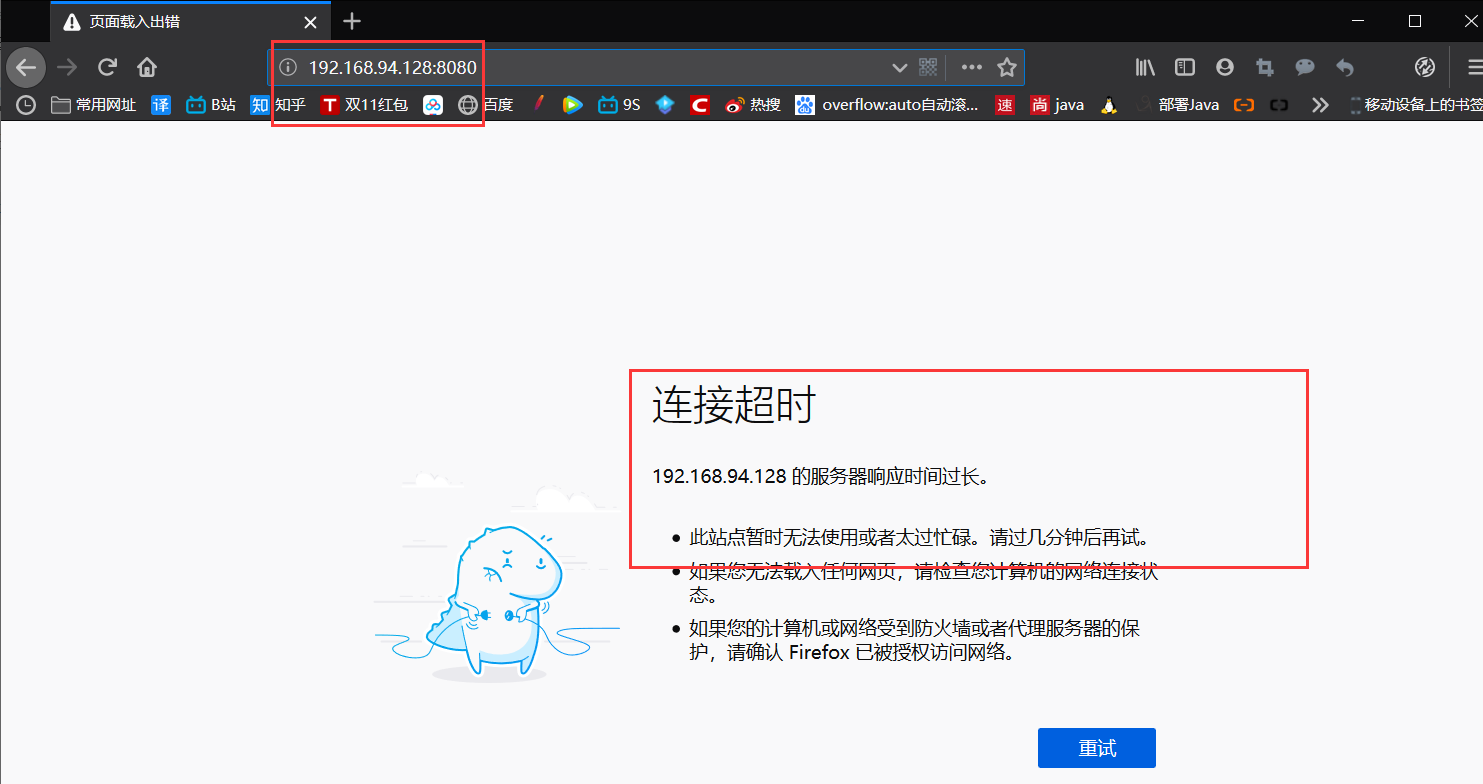
Task: Click the QR-code icon in address bar
Action: click(927, 67)
